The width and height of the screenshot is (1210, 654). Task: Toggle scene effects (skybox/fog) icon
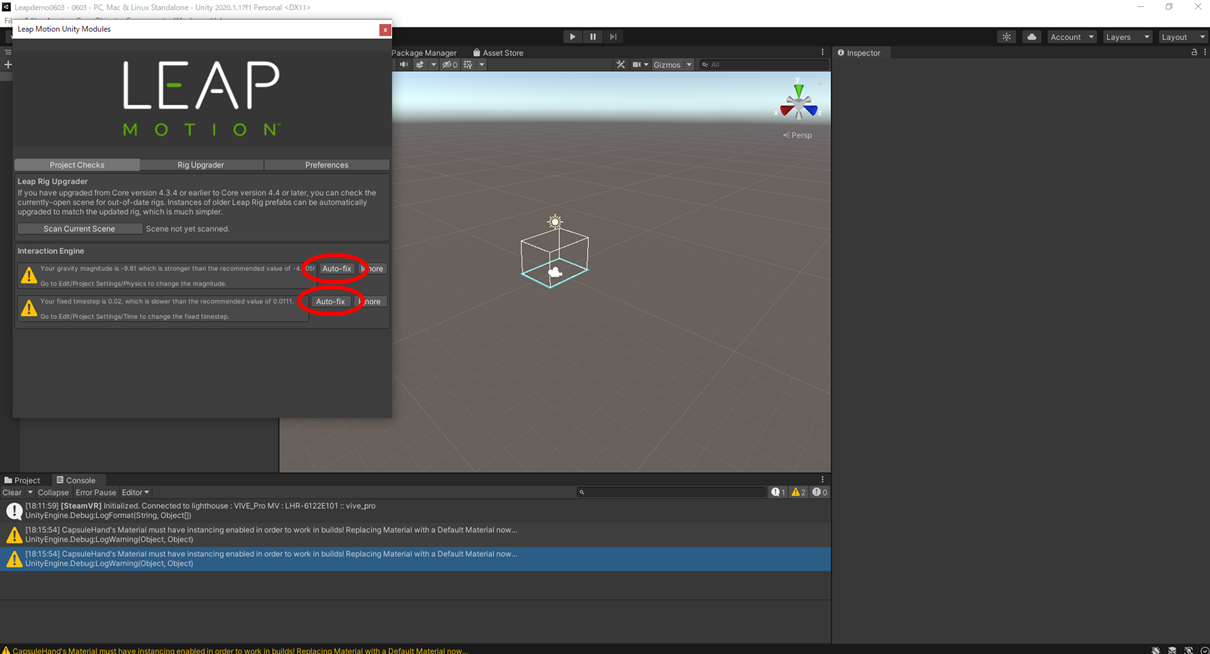[420, 65]
